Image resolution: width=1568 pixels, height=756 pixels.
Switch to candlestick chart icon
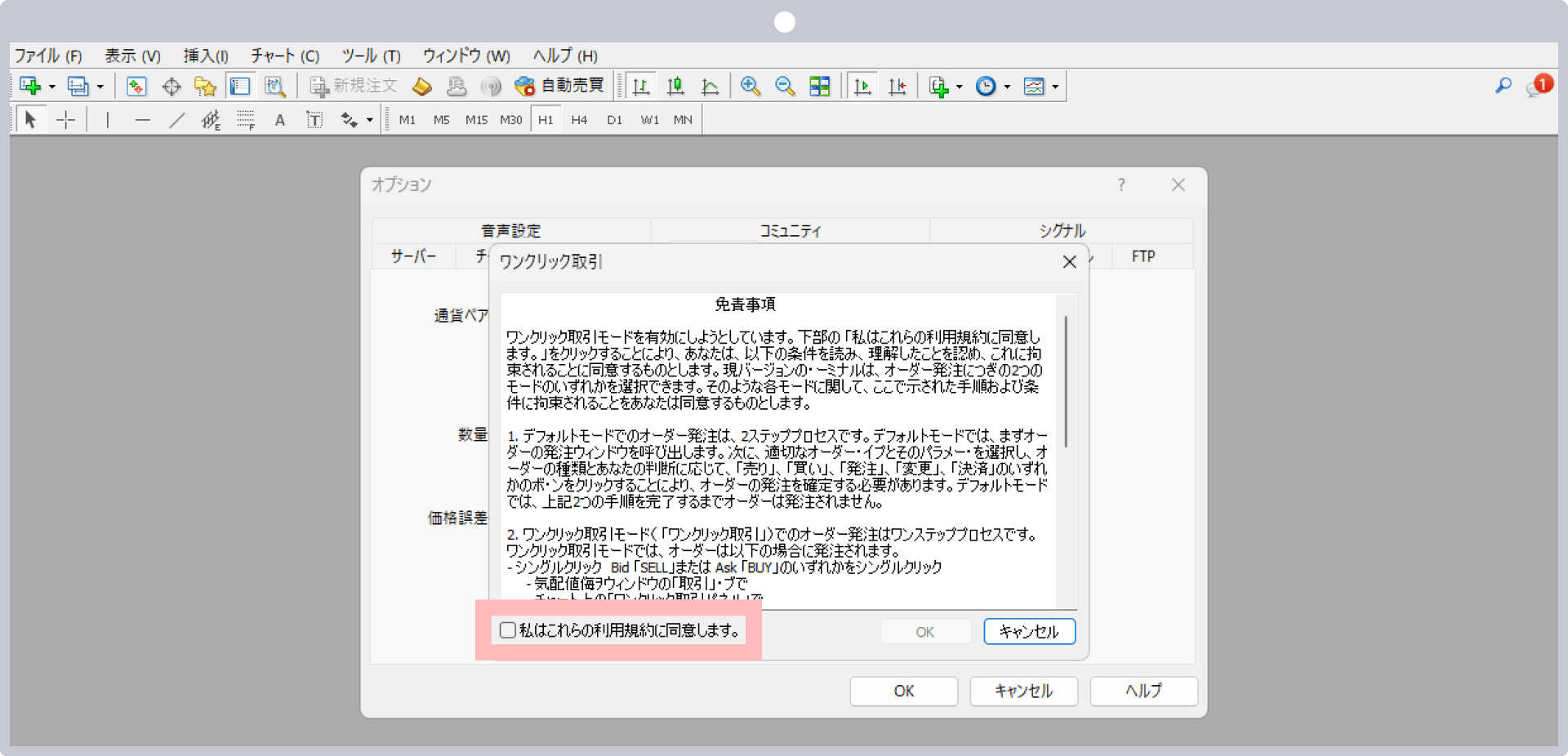click(x=675, y=86)
